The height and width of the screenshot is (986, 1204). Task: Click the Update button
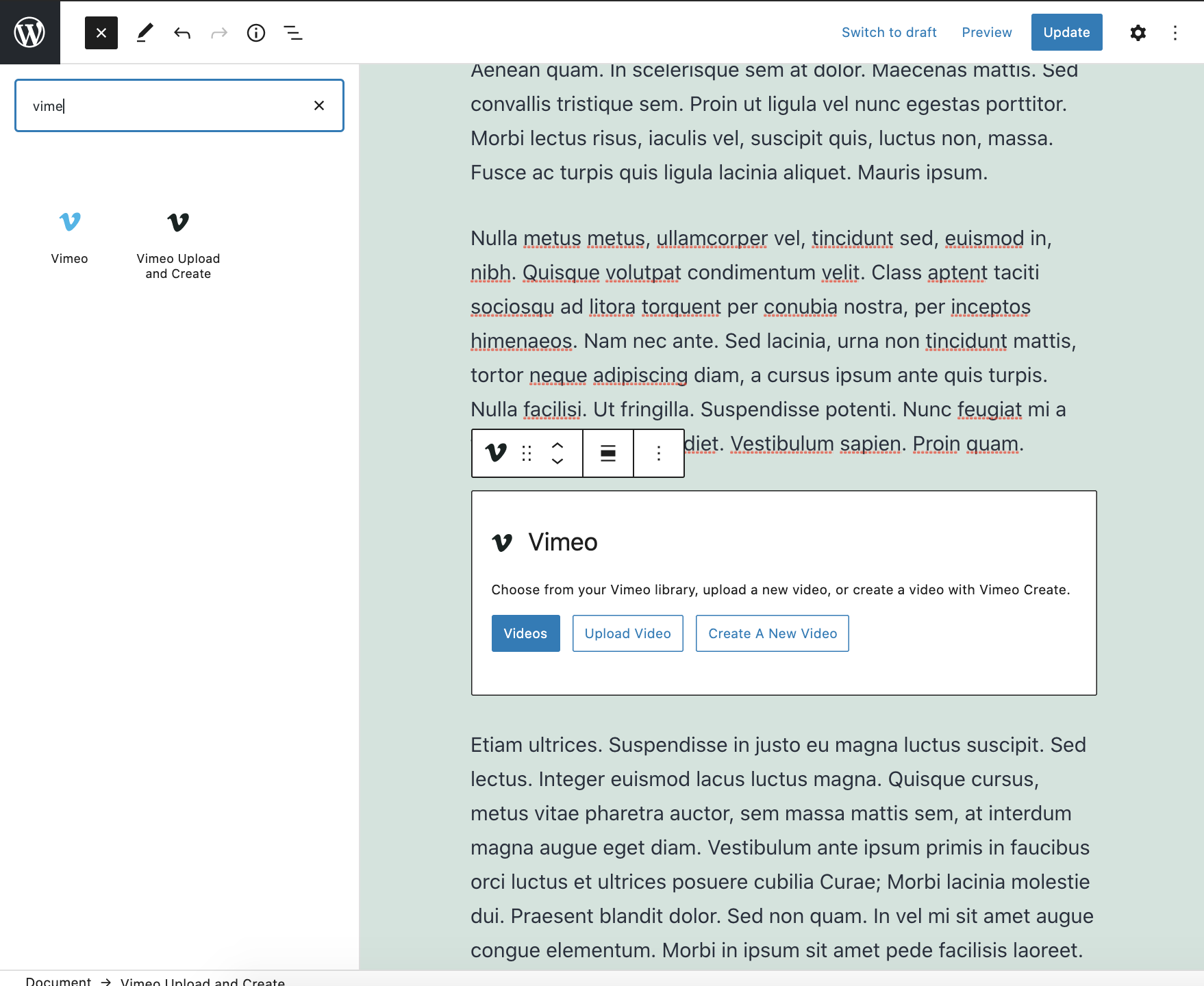[1066, 32]
